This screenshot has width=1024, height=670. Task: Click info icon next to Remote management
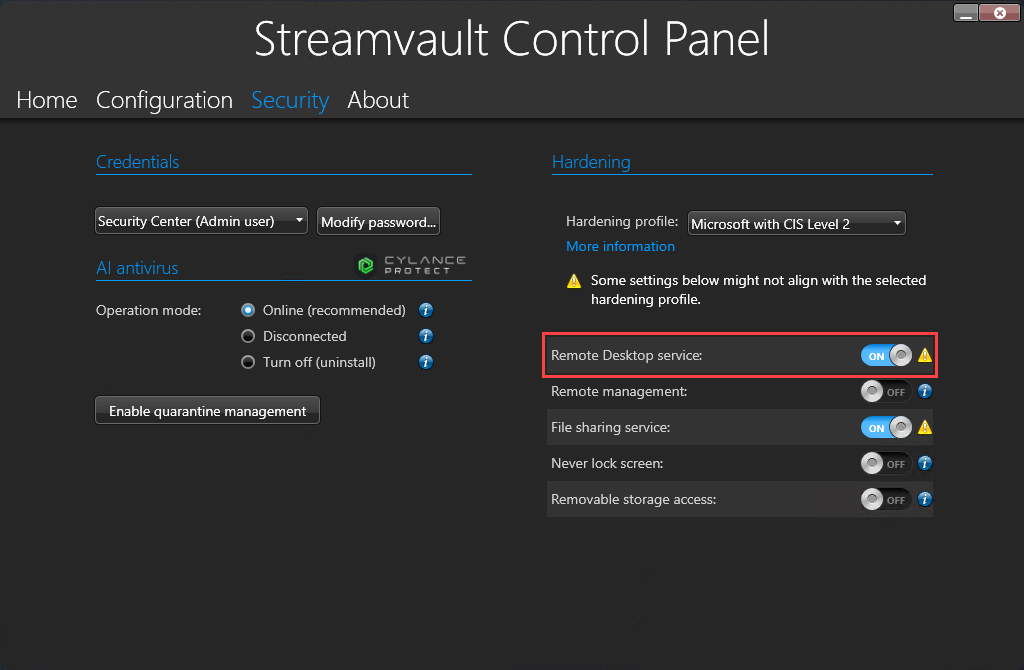click(924, 391)
